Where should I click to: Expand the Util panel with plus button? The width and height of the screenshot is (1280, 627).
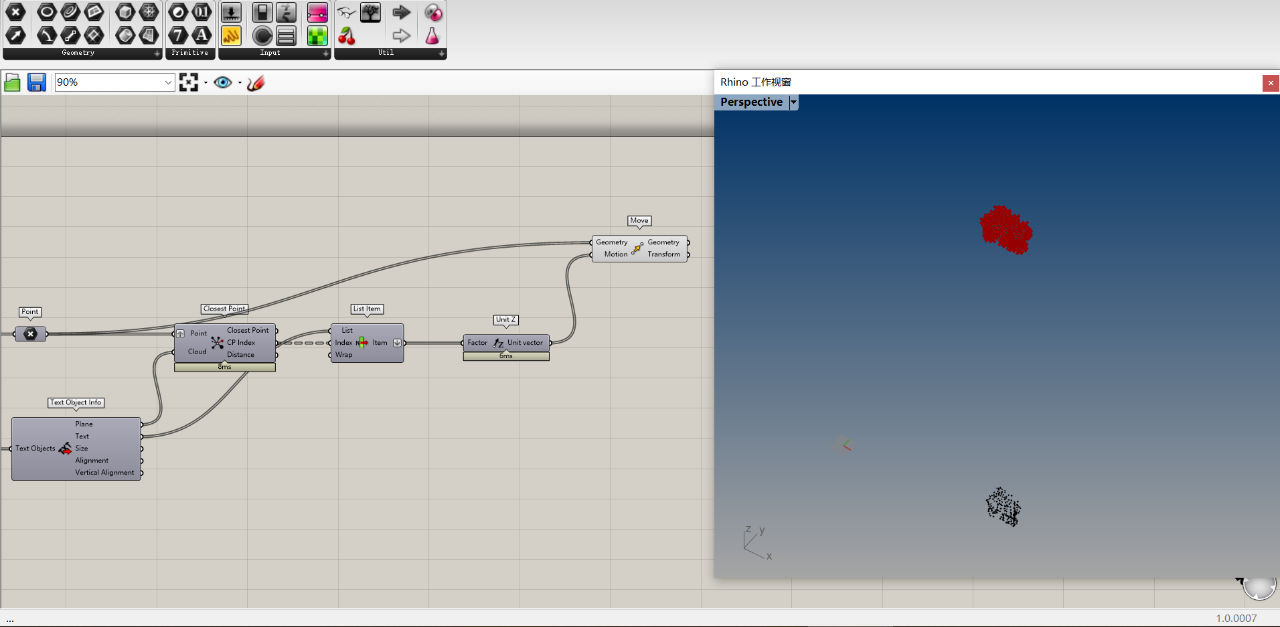[441, 53]
